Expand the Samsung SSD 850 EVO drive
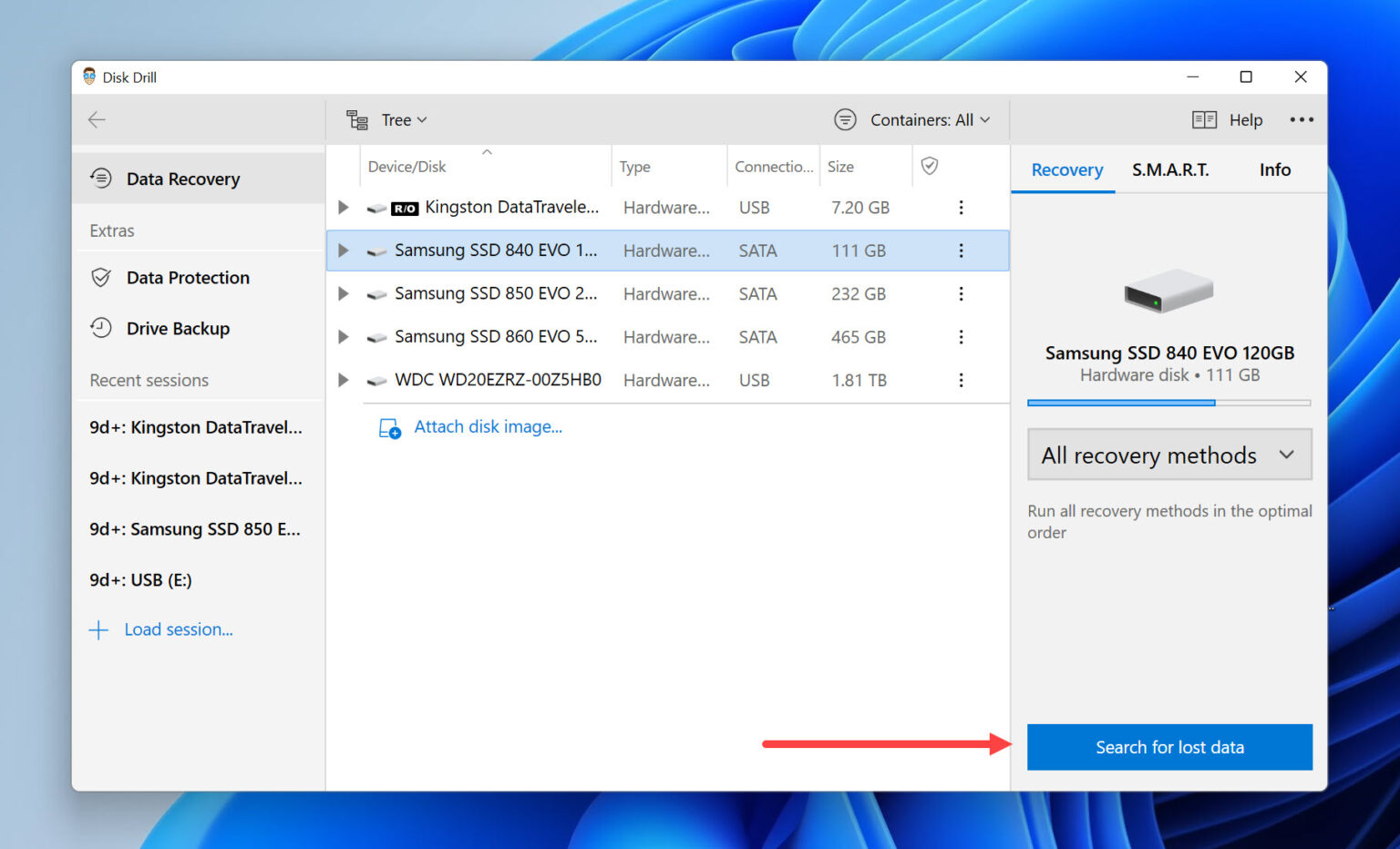The width and height of the screenshot is (1400, 849). 343,293
